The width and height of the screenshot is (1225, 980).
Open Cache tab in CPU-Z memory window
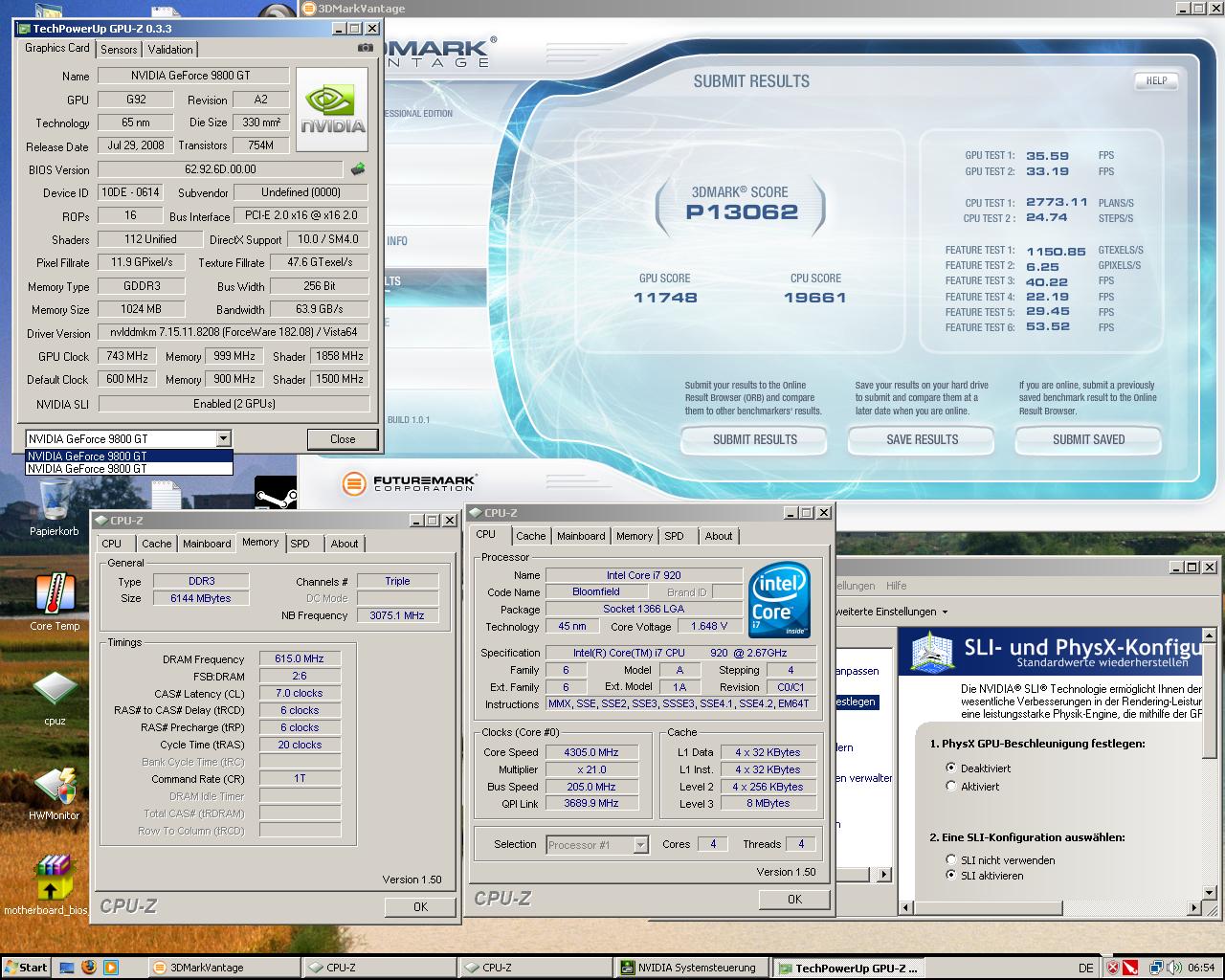tap(157, 544)
